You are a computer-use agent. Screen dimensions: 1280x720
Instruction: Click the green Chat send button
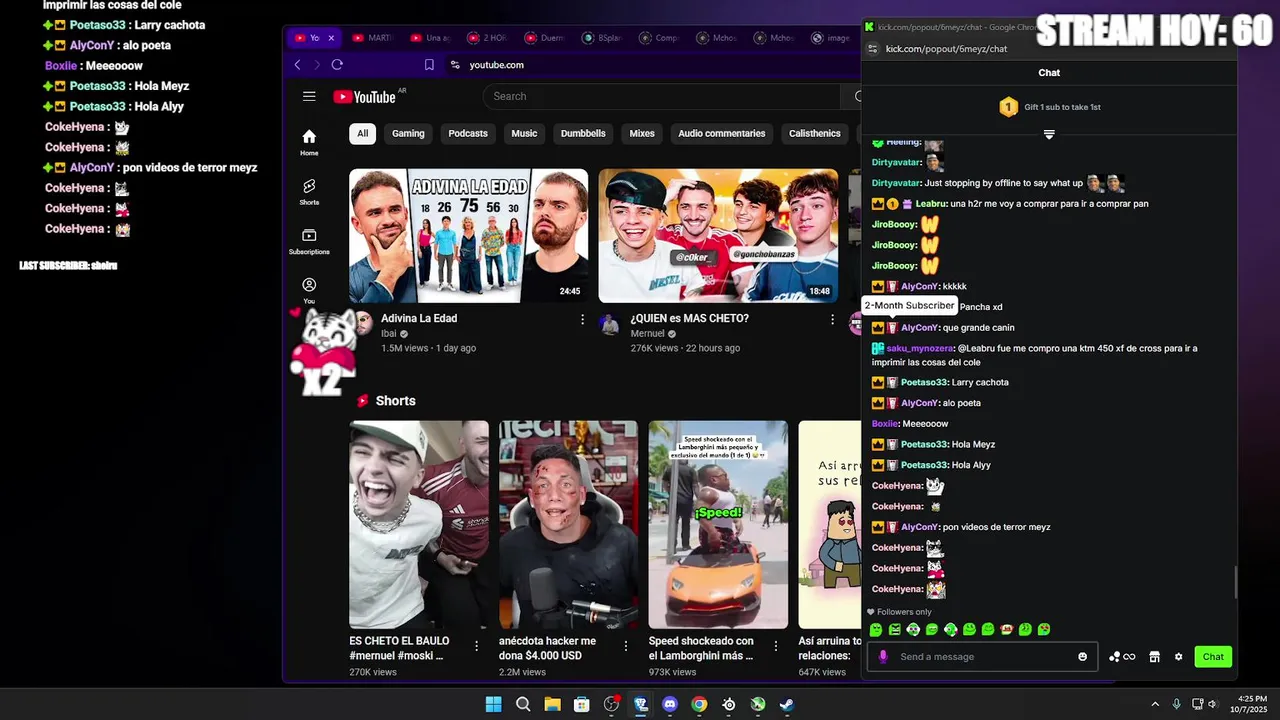tap(1213, 657)
